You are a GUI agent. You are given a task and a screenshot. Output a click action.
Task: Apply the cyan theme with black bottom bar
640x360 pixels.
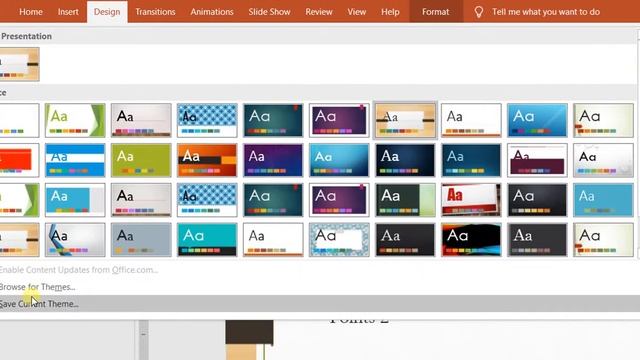pos(207,240)
